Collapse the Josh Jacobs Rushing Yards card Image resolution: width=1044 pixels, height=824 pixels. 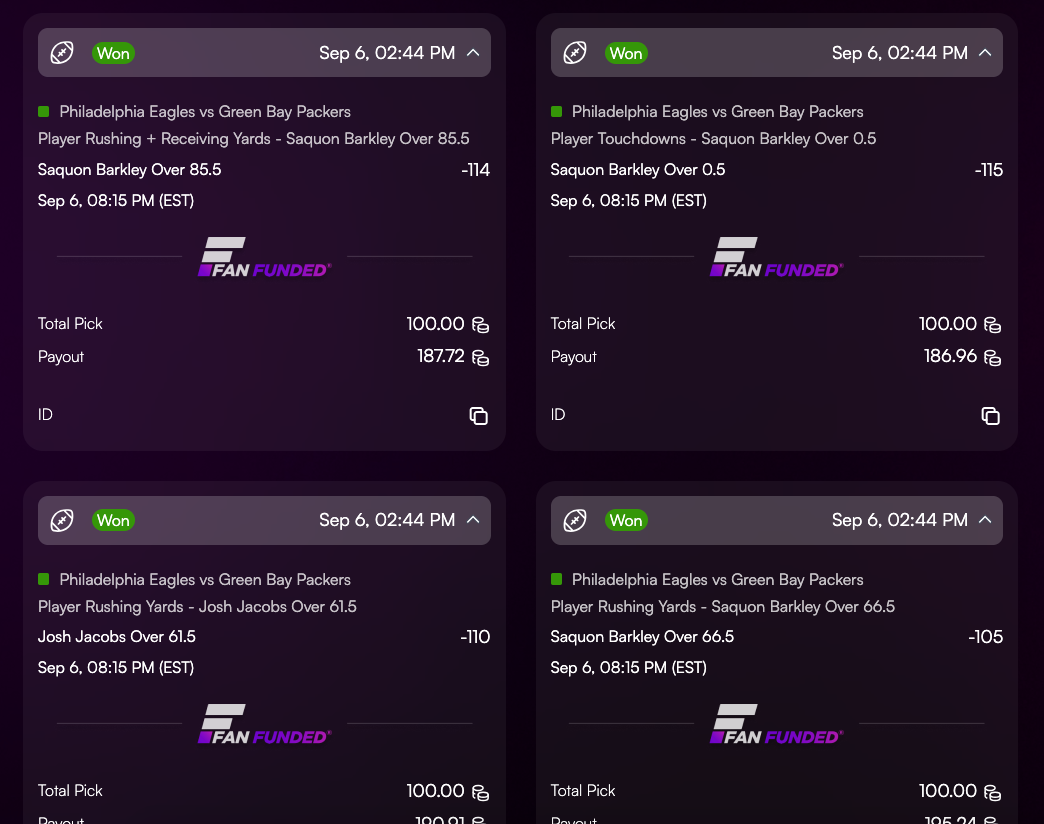(x=473, y=520)
